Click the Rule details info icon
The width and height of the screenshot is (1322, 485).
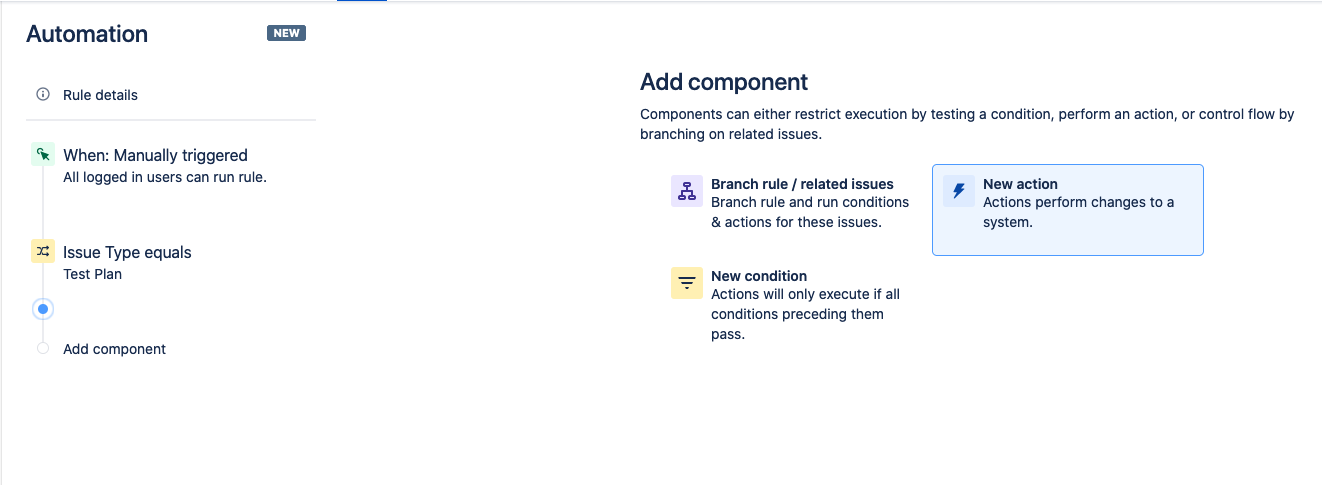click(x=43, y=95)
